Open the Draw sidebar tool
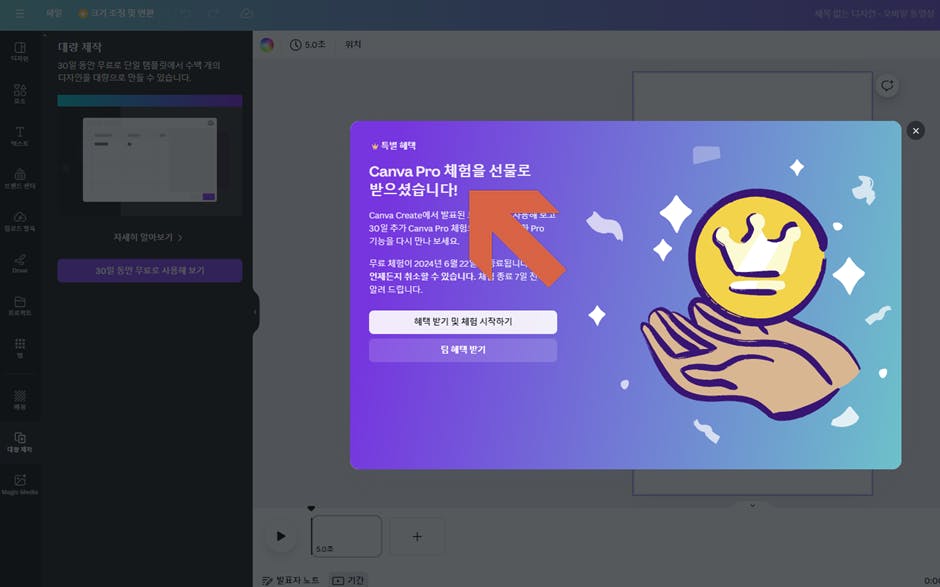This screenshot has width=940, height=587. 20,263
